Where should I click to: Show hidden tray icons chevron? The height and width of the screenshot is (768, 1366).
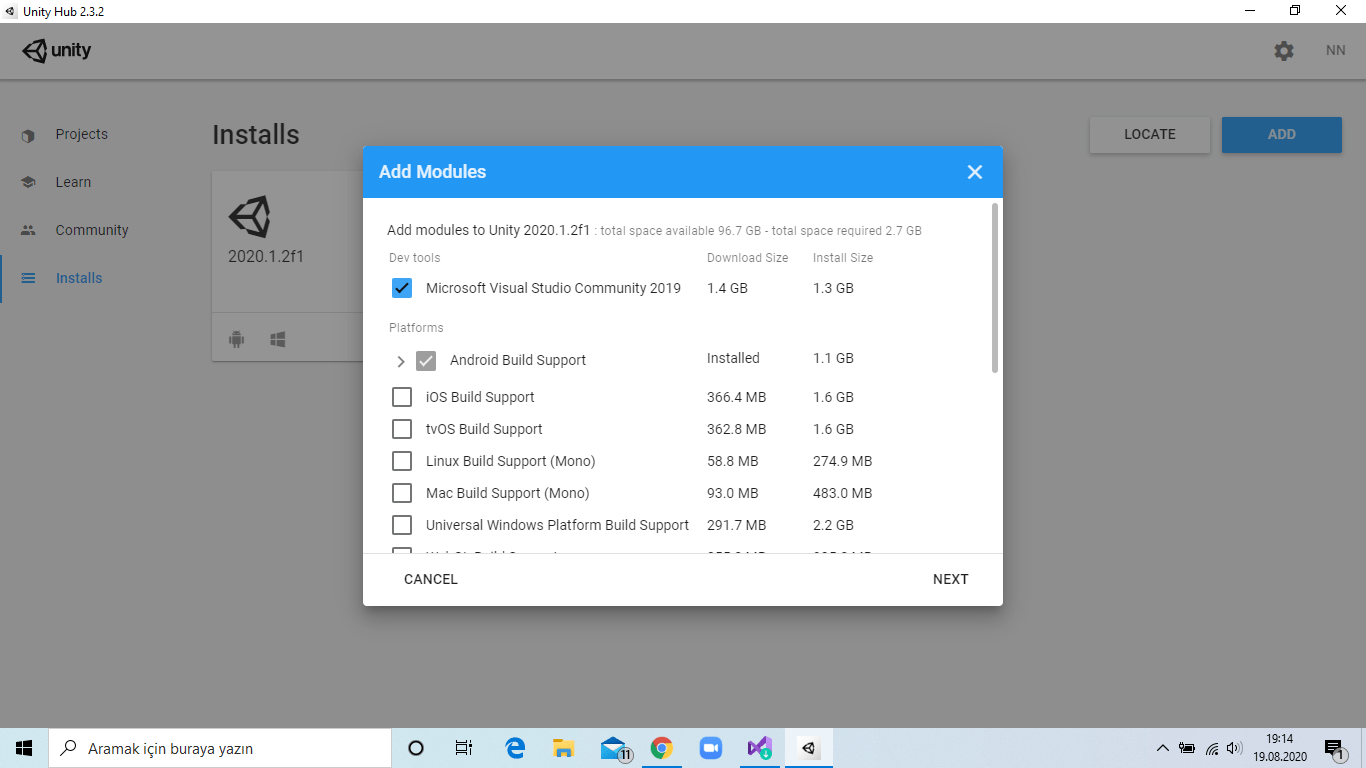[1162, 748]
